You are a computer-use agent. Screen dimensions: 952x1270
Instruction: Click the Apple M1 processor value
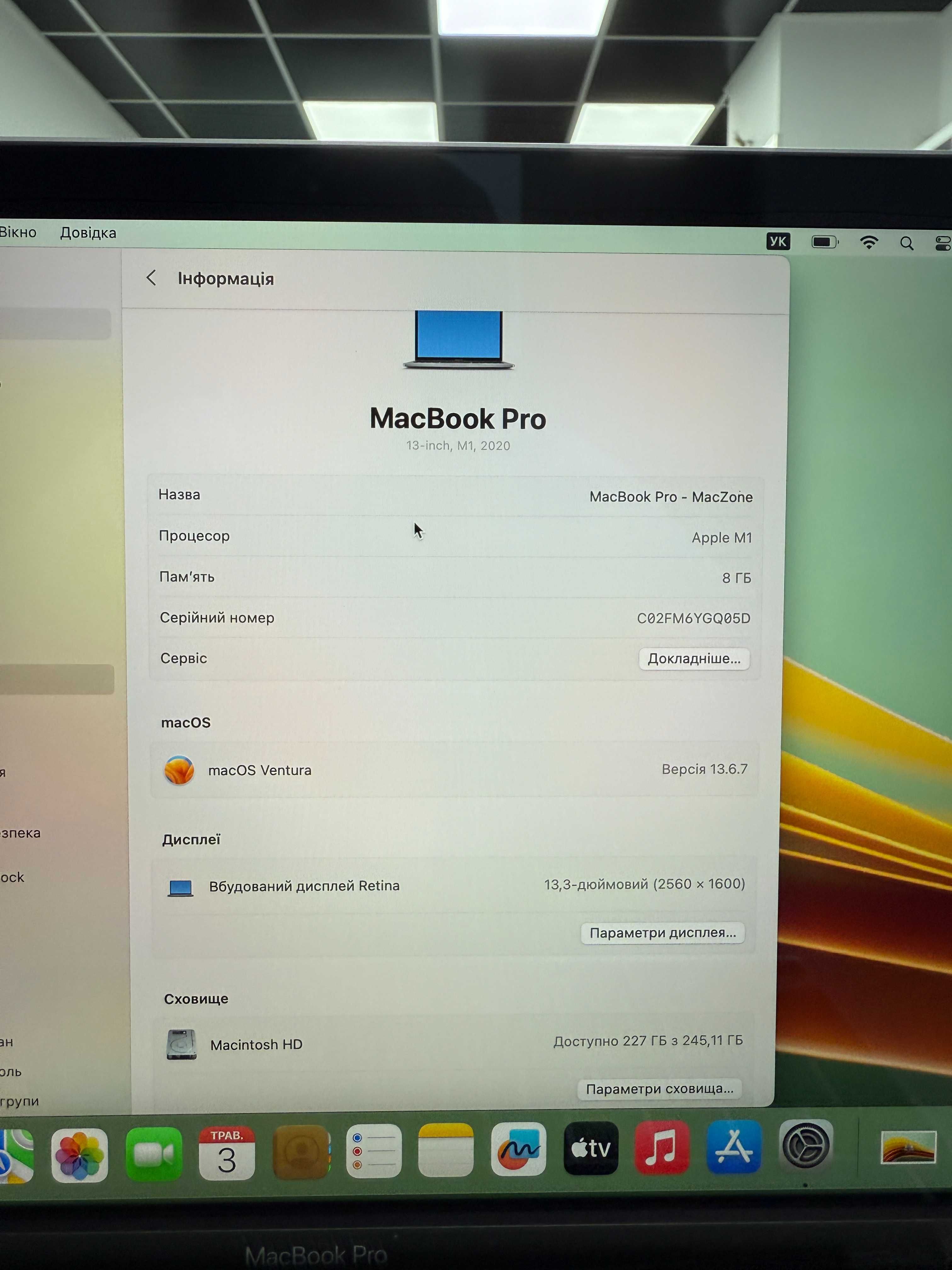[x=722, y=538]
